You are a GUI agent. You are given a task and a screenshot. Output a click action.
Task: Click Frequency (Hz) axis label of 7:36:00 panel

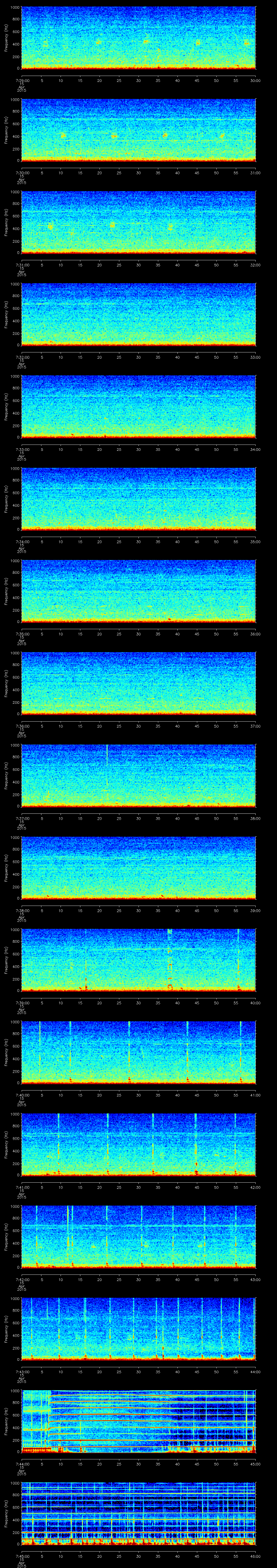[x=6, y=683]
